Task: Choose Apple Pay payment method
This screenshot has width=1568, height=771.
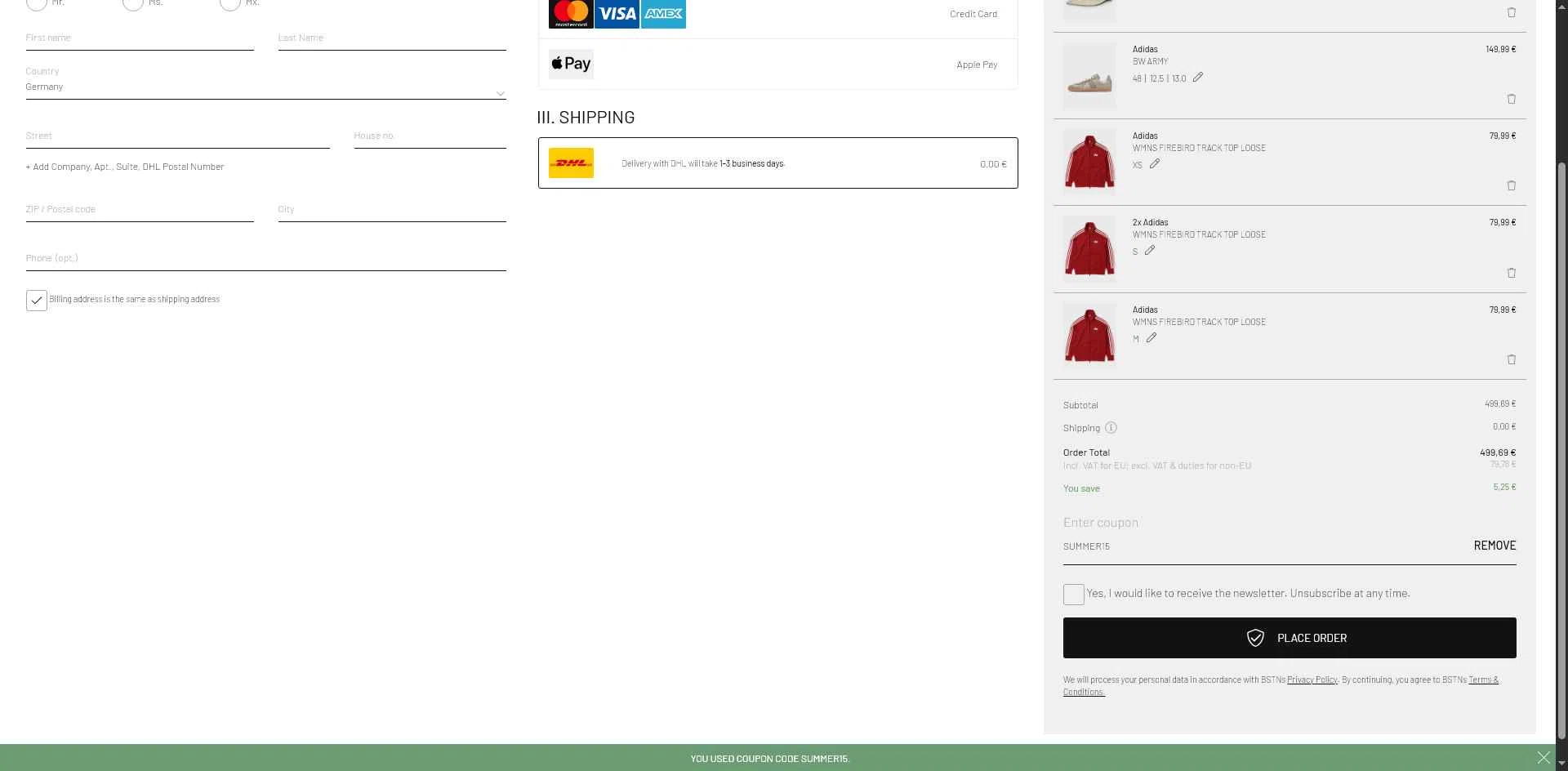Action: pyautogui.click(x=777, y=65)
